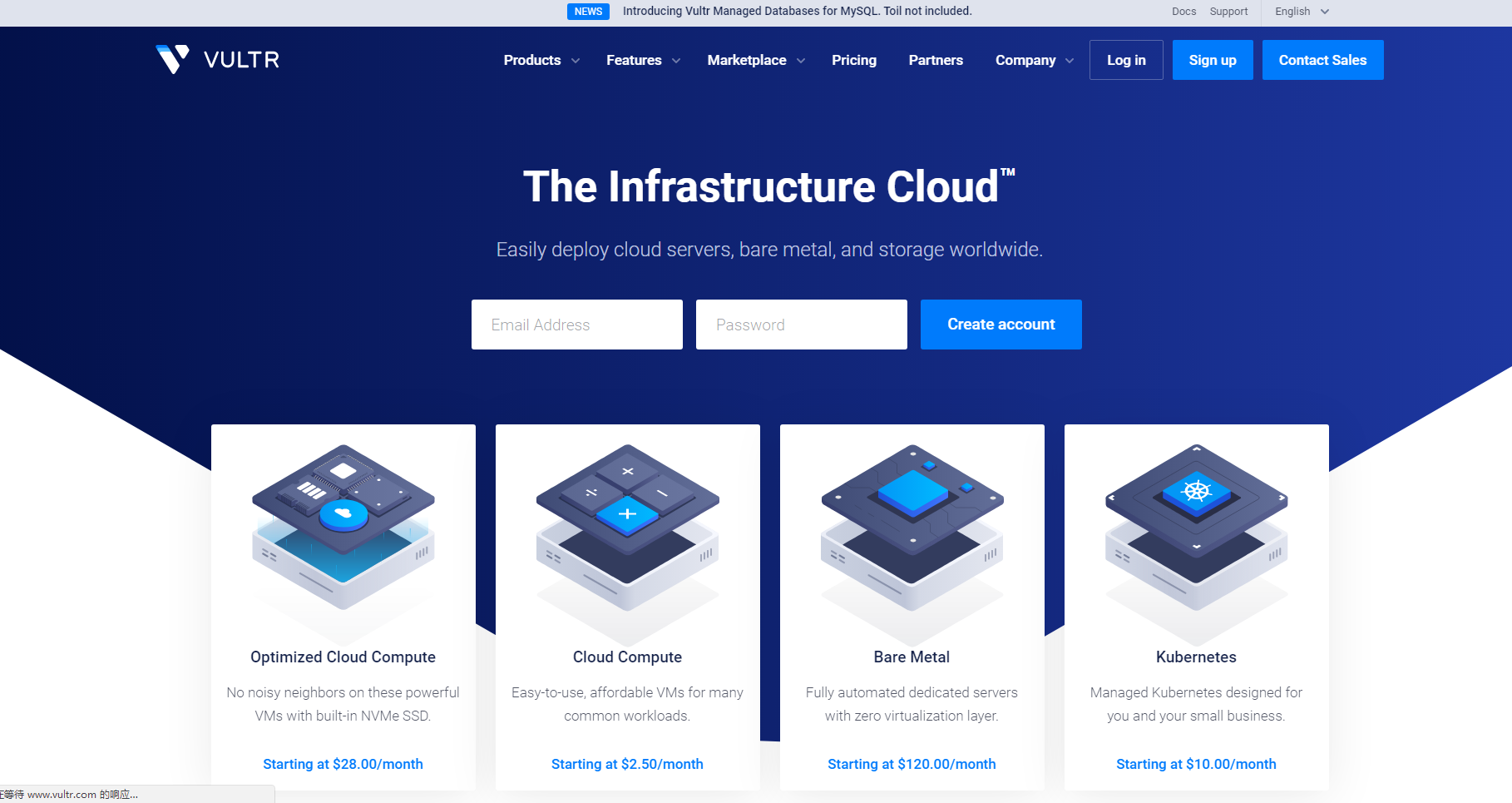Screen dimensions: 1512x803
Task: Open the Products menu
Action: [x=532, y=60]
